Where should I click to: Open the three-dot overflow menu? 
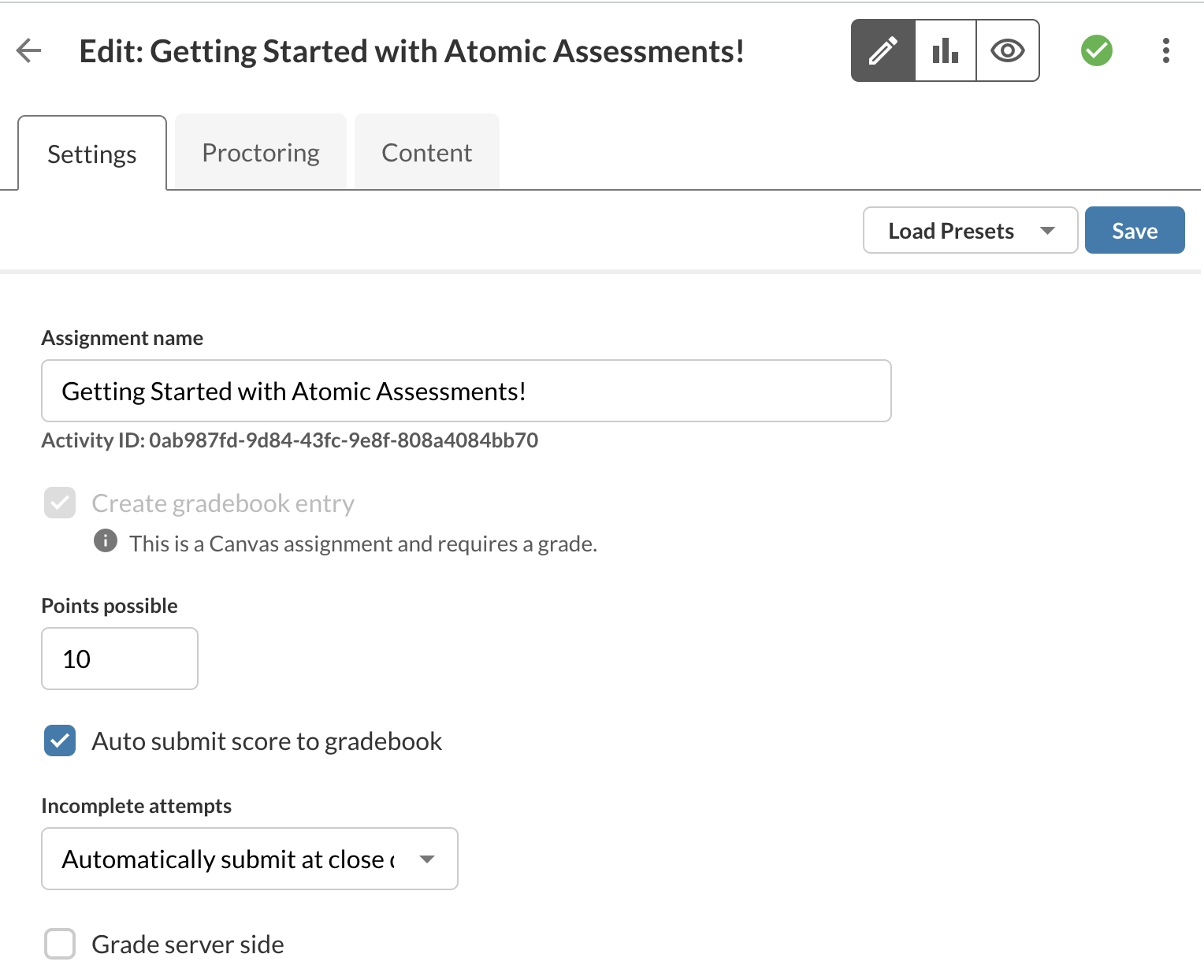click(x=1166, y=50)
